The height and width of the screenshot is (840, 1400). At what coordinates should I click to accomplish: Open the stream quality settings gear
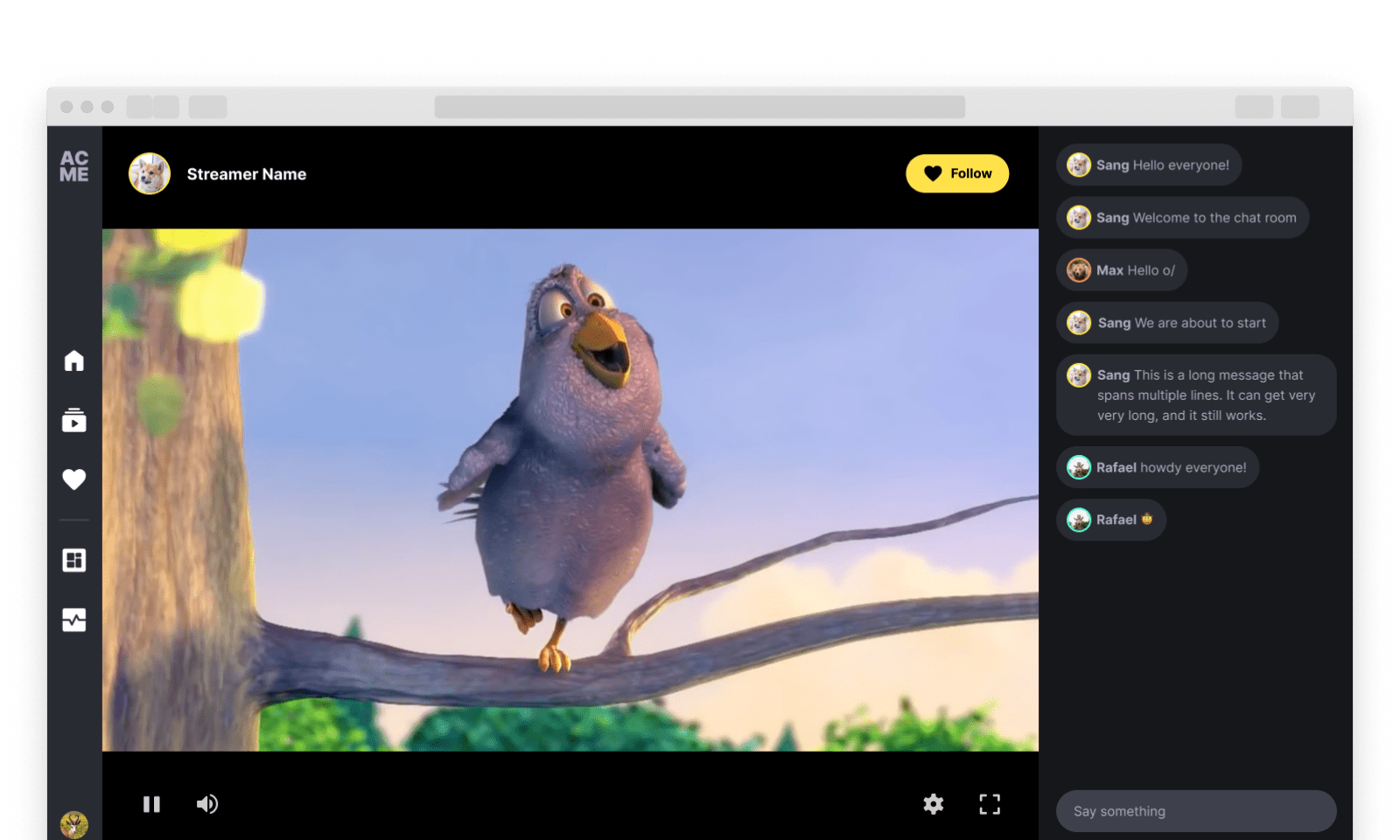(933, 803)
